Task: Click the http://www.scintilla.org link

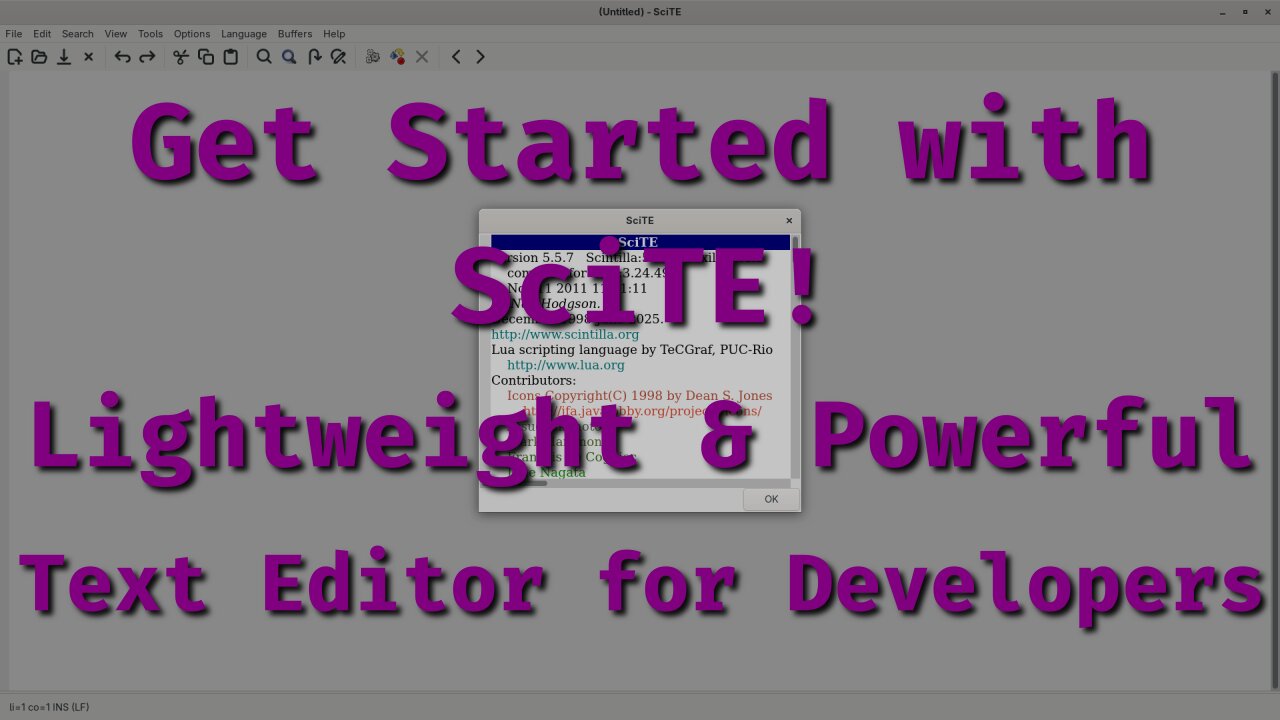Action: 565,334
